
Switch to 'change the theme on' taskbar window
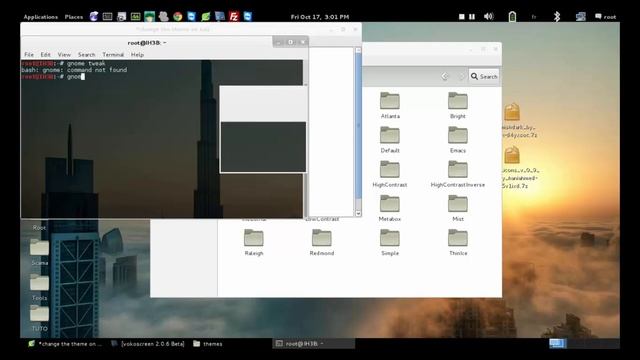[x=65, y=344]
